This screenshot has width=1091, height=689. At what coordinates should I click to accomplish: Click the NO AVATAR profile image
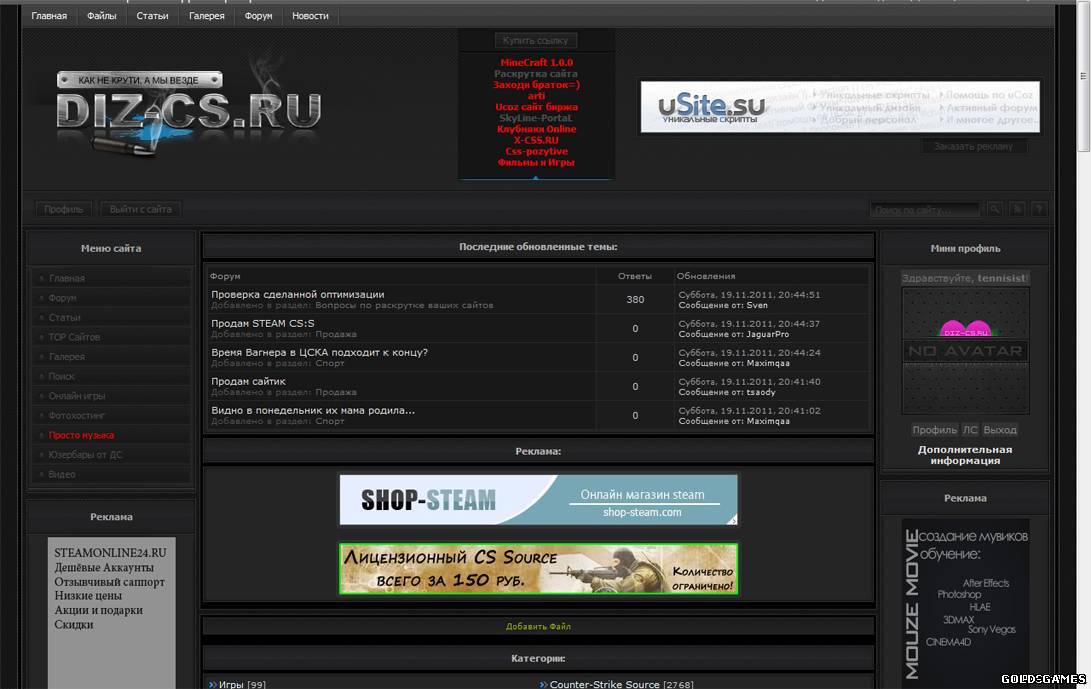[x=965, y=351]
